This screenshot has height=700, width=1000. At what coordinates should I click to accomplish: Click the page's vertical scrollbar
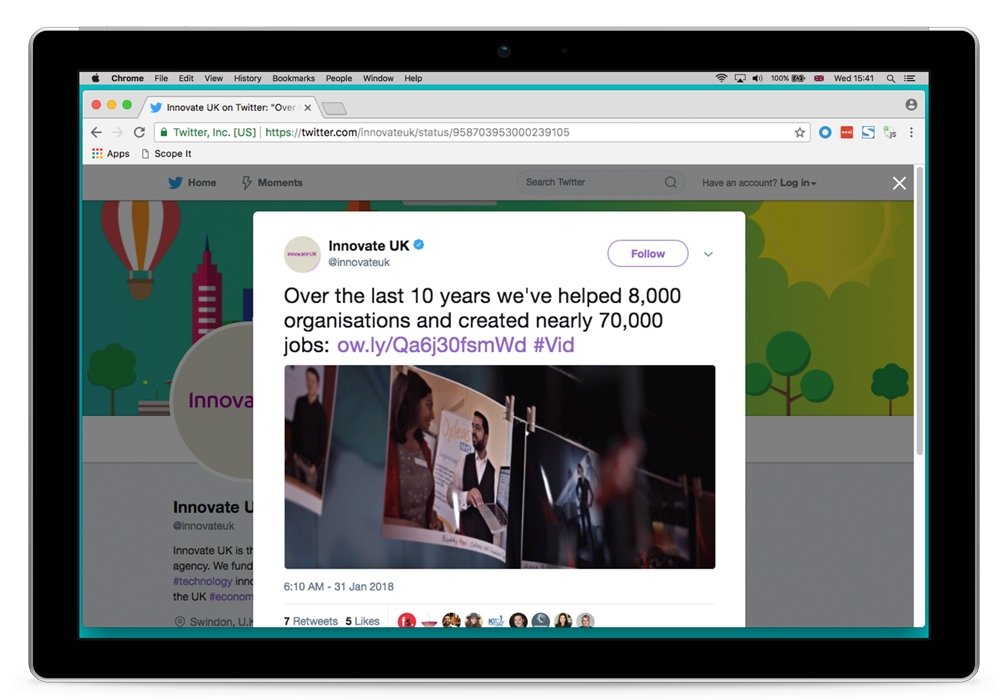point(920,311)
